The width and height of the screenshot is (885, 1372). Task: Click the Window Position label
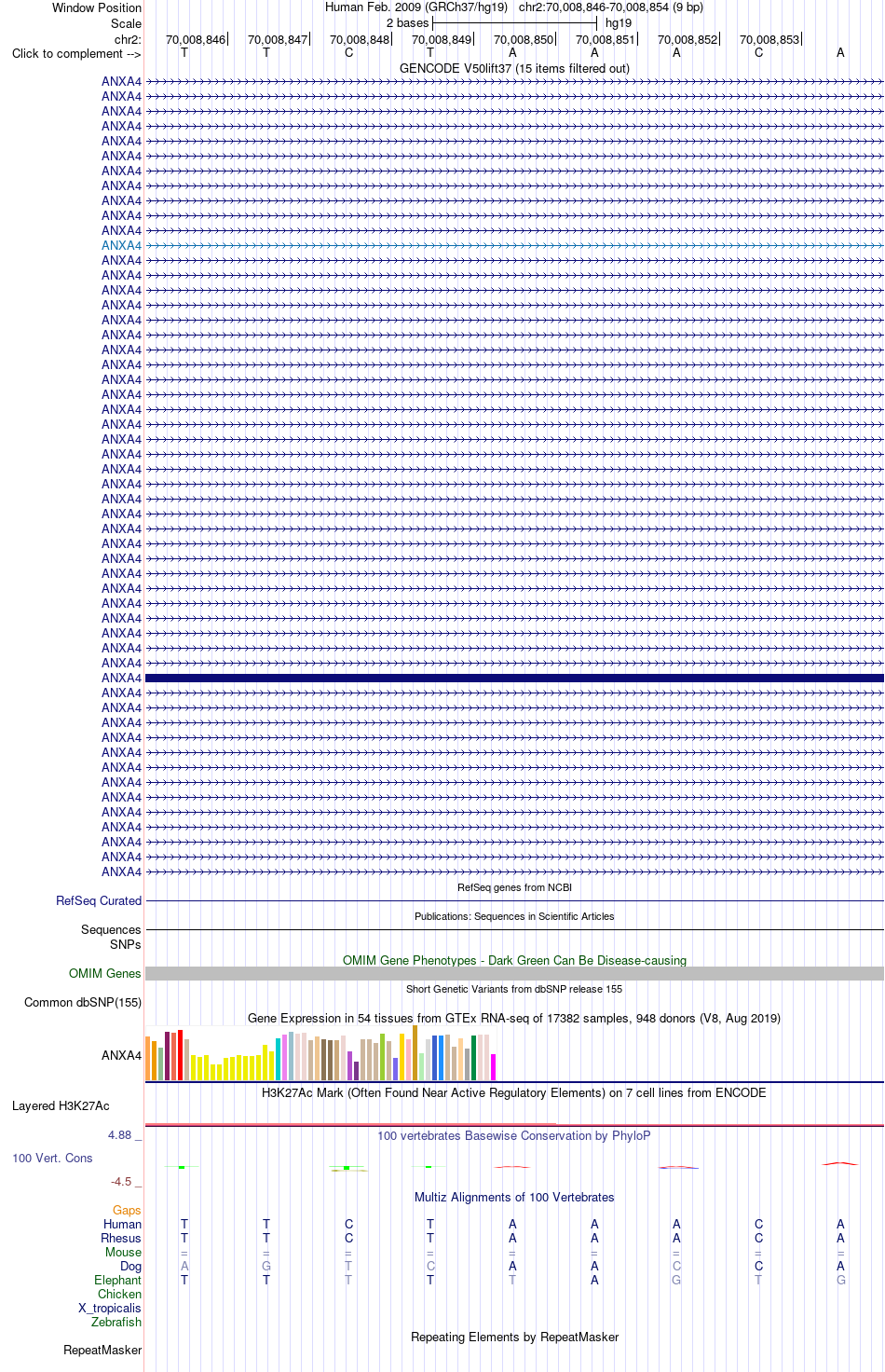[97, 7]
